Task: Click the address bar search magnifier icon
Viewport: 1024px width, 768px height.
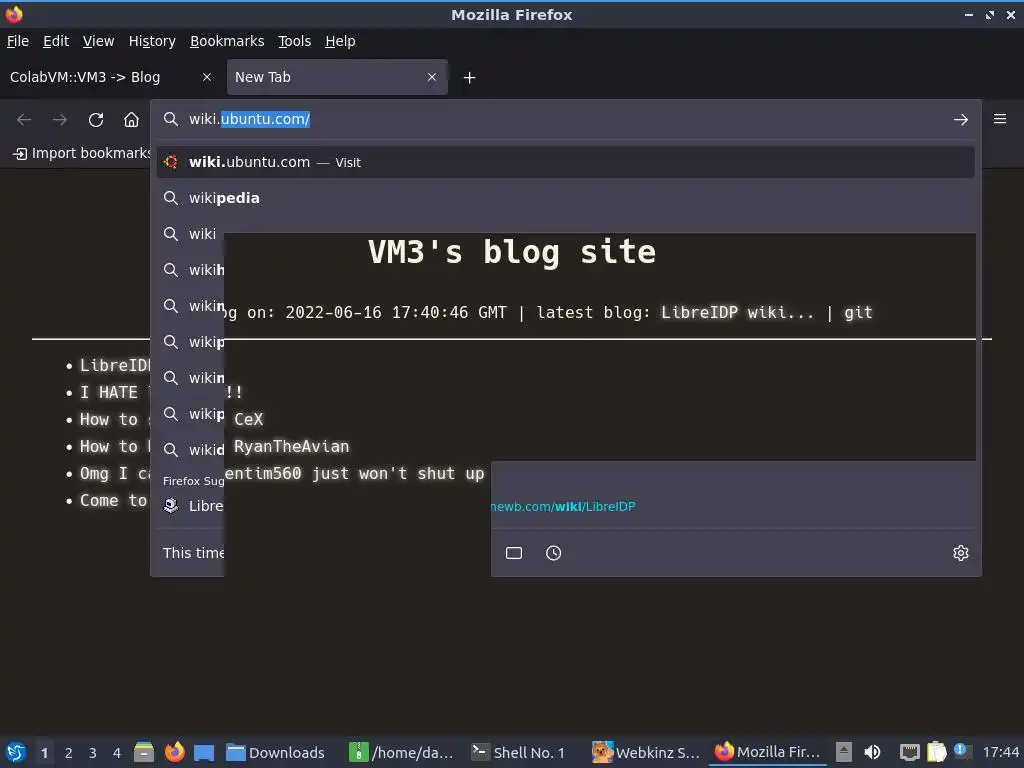Action: tap(170, 119)
